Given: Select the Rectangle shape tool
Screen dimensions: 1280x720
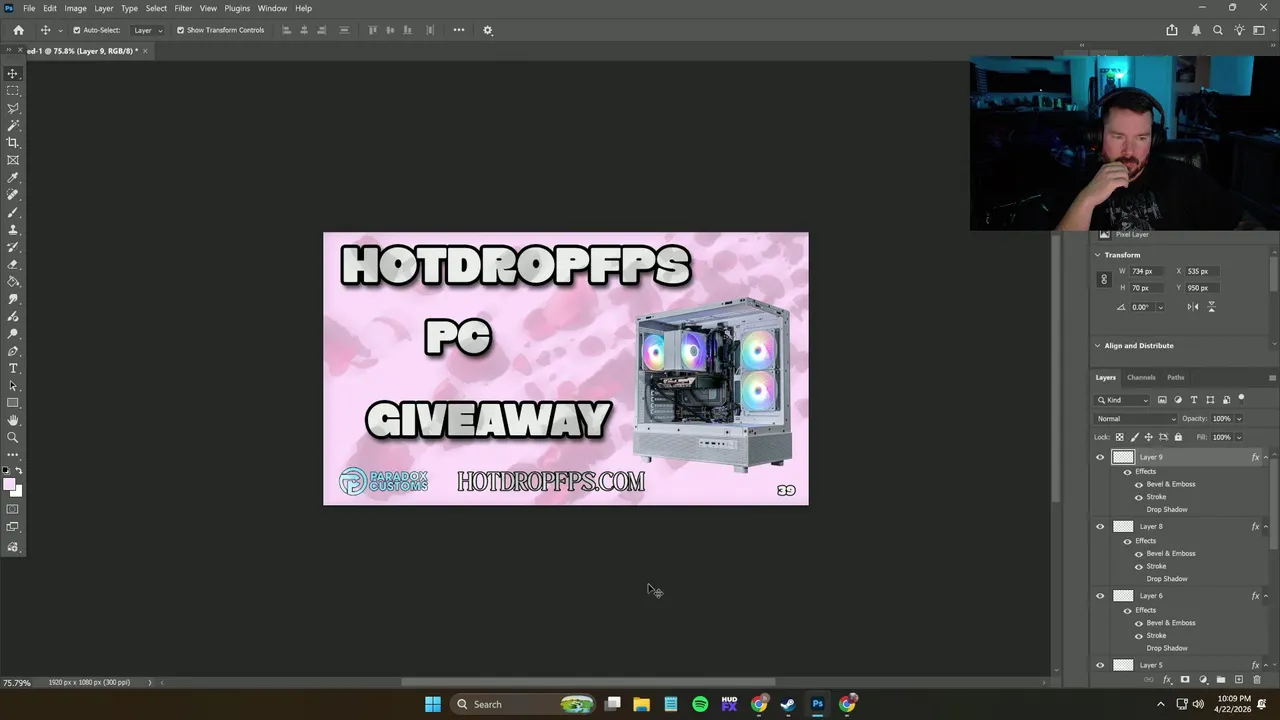Looking at the screenshot, I should pyautogui.click(x=13, y=403).
